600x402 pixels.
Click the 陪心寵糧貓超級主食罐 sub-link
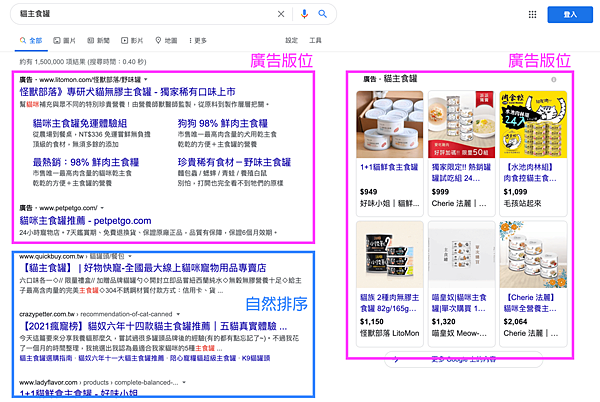[x=203, y=358]
